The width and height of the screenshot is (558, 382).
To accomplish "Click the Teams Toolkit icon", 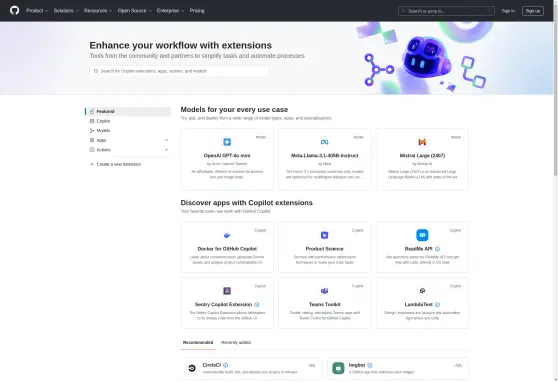I will pos(324,291).
